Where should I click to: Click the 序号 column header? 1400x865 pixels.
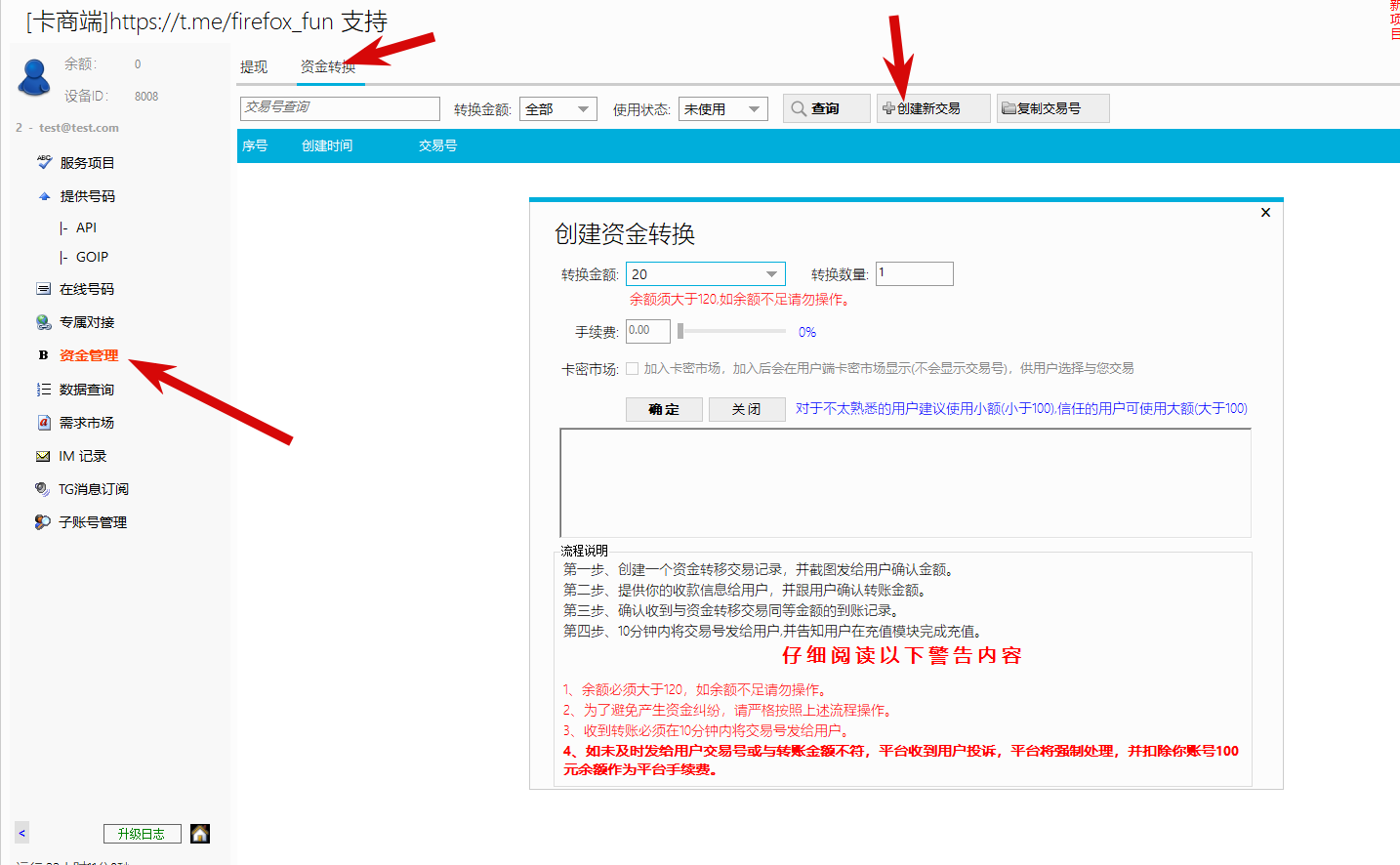(x=255, y=145)
